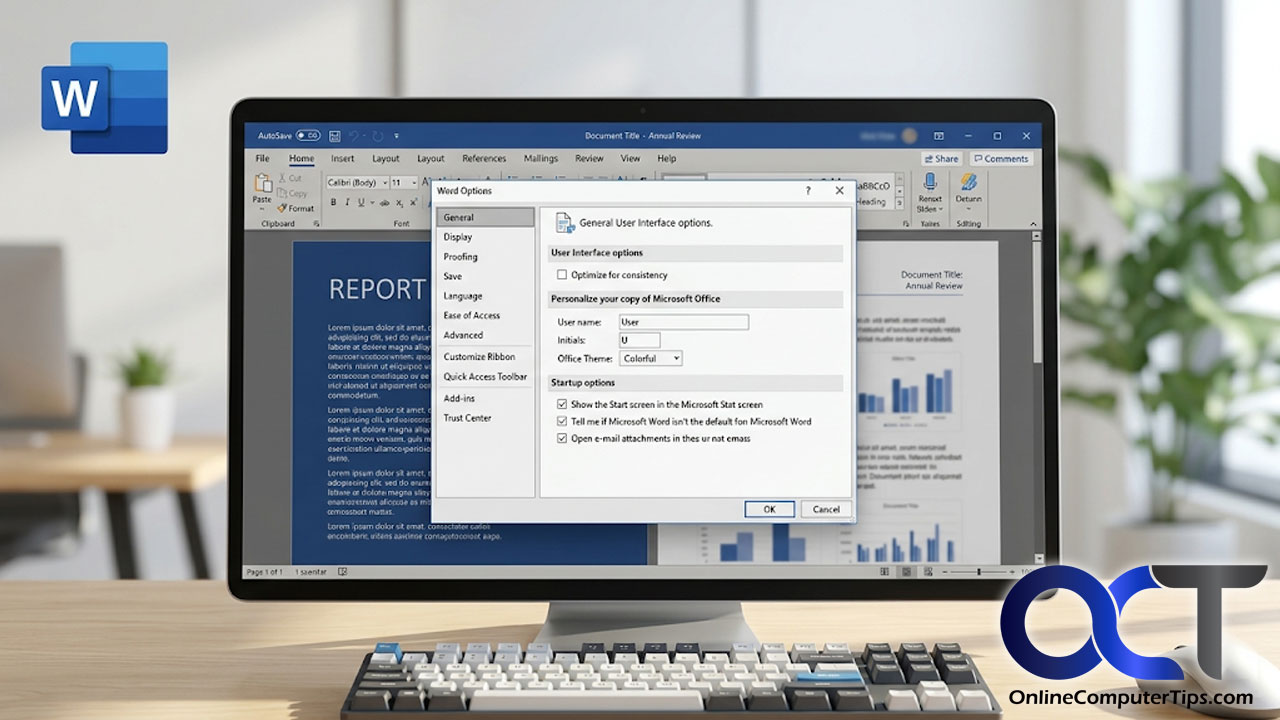Click the help question mark in Word Options
Viewport: 1280px width, 720px height.
point(808,190)
